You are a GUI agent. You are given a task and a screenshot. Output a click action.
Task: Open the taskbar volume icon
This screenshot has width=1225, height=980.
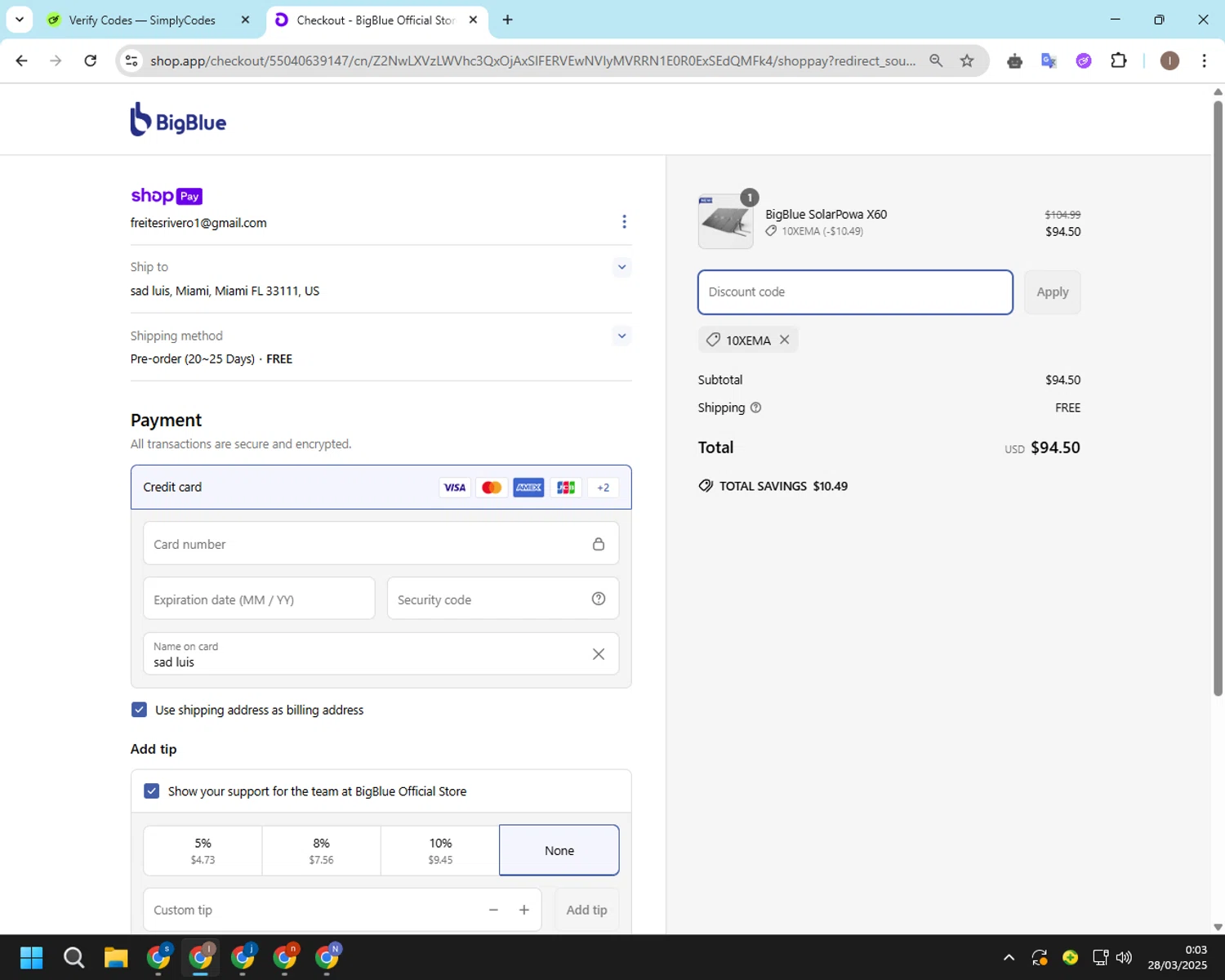point(1125,957)
